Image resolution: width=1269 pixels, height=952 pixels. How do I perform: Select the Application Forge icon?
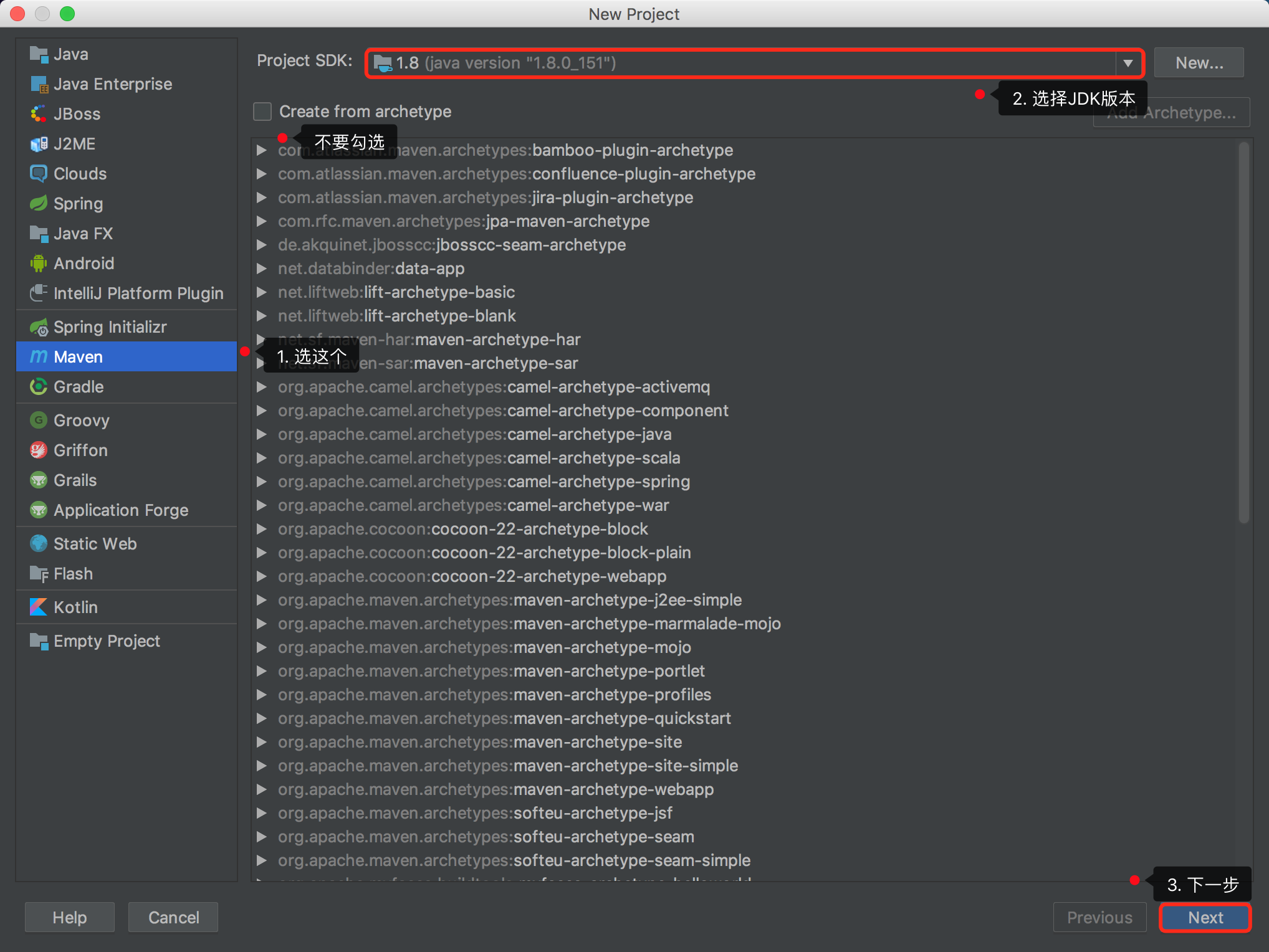[39, 510]
